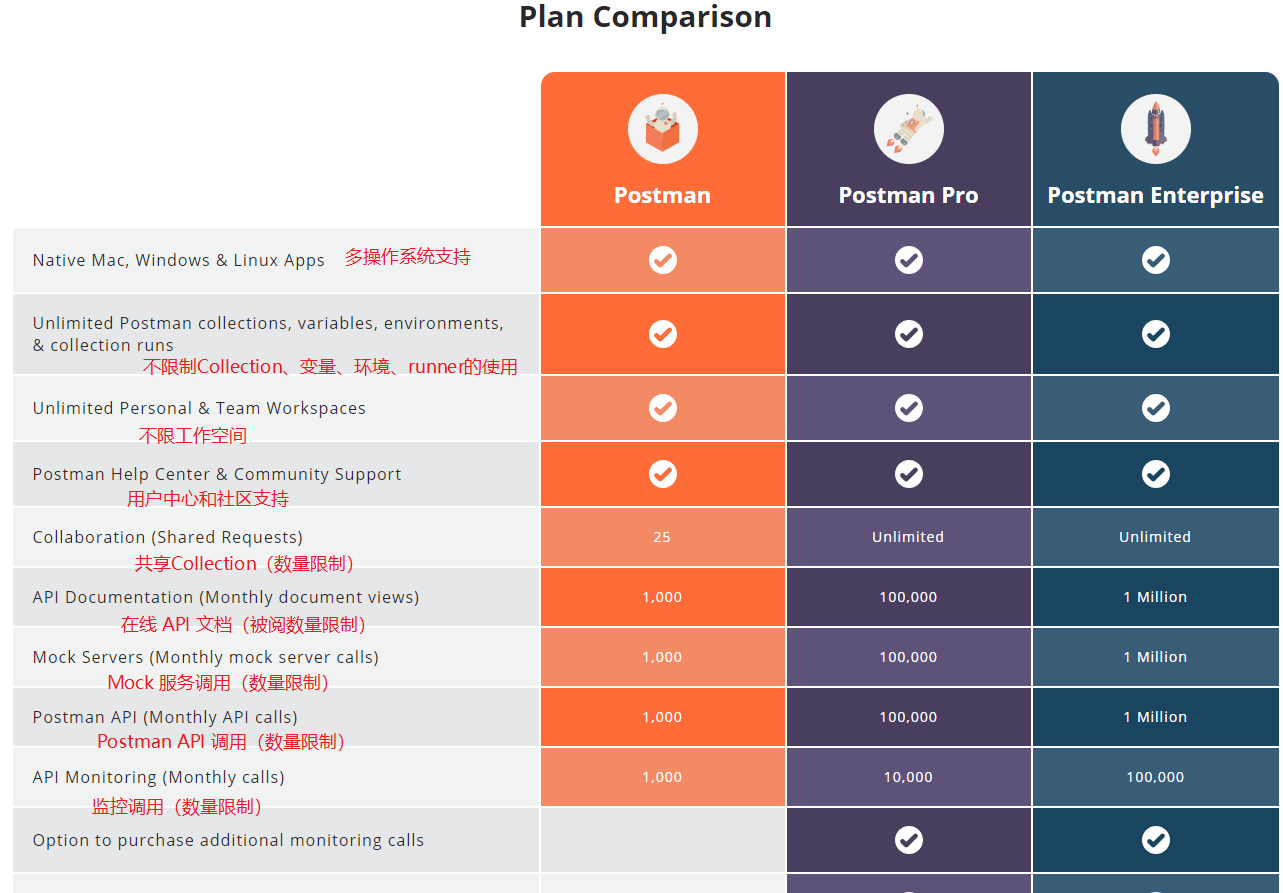
Task: Click Enterprise checkmark for Help Center & Community Support
Action: tap(1156, 473)
